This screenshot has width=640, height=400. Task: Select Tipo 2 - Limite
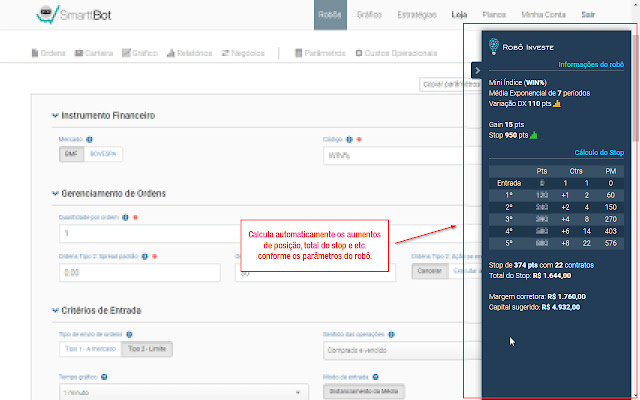147,349
